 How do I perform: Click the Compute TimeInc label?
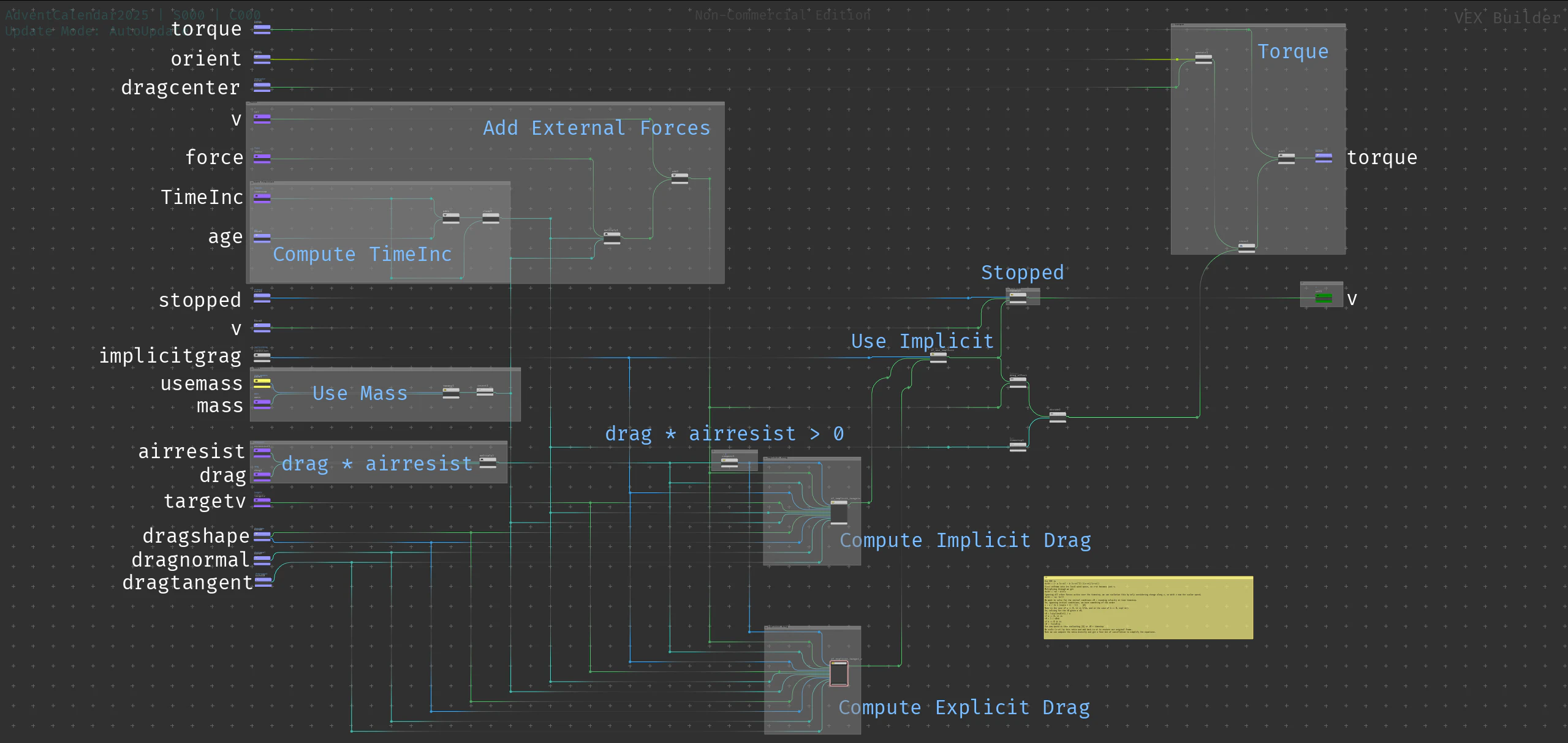pos(362,254)
